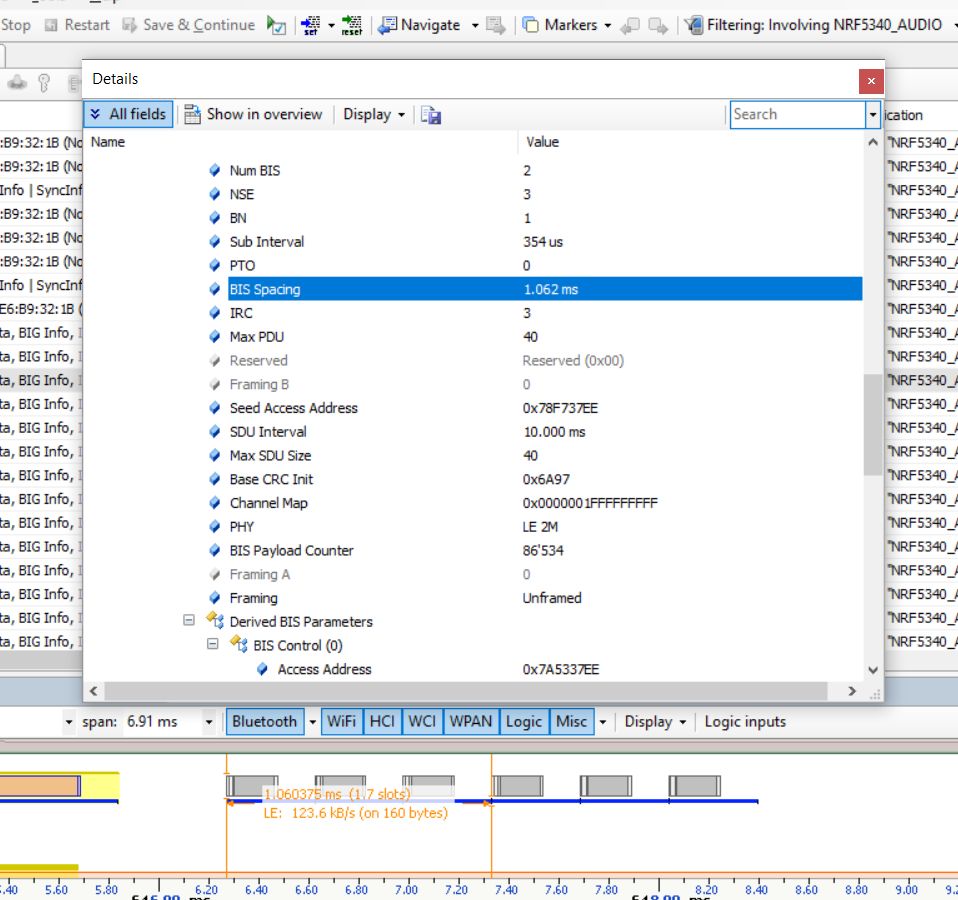Viewport: 958px width, 900px height.
Task: Click the Markers icon
Action: 530,25
